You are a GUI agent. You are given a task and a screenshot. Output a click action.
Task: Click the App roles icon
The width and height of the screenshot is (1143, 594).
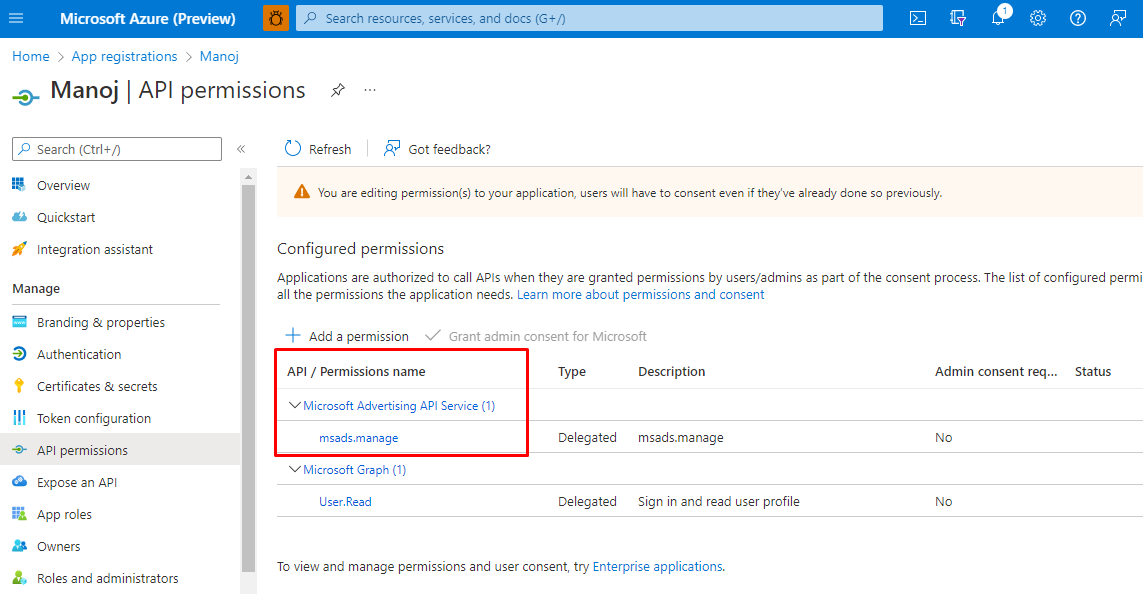pyautogui.click(x=19, y=514)
